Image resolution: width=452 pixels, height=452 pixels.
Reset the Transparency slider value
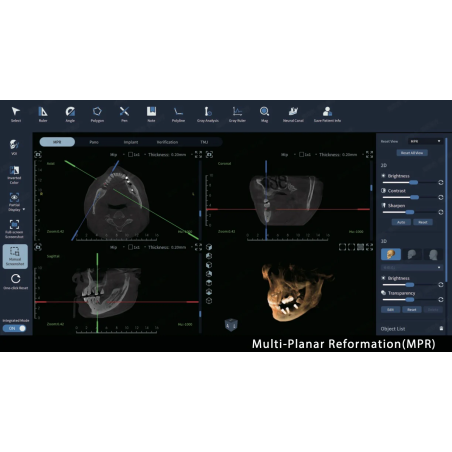441,299
